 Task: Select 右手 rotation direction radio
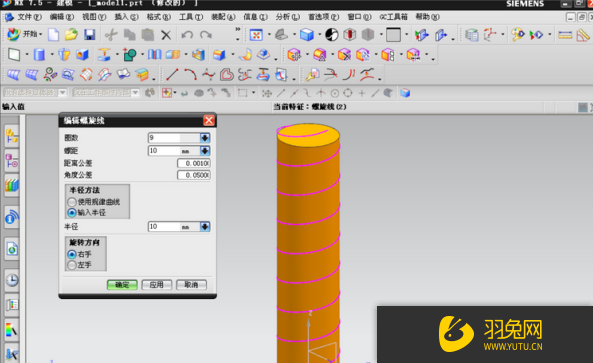(x=71, y=254)
